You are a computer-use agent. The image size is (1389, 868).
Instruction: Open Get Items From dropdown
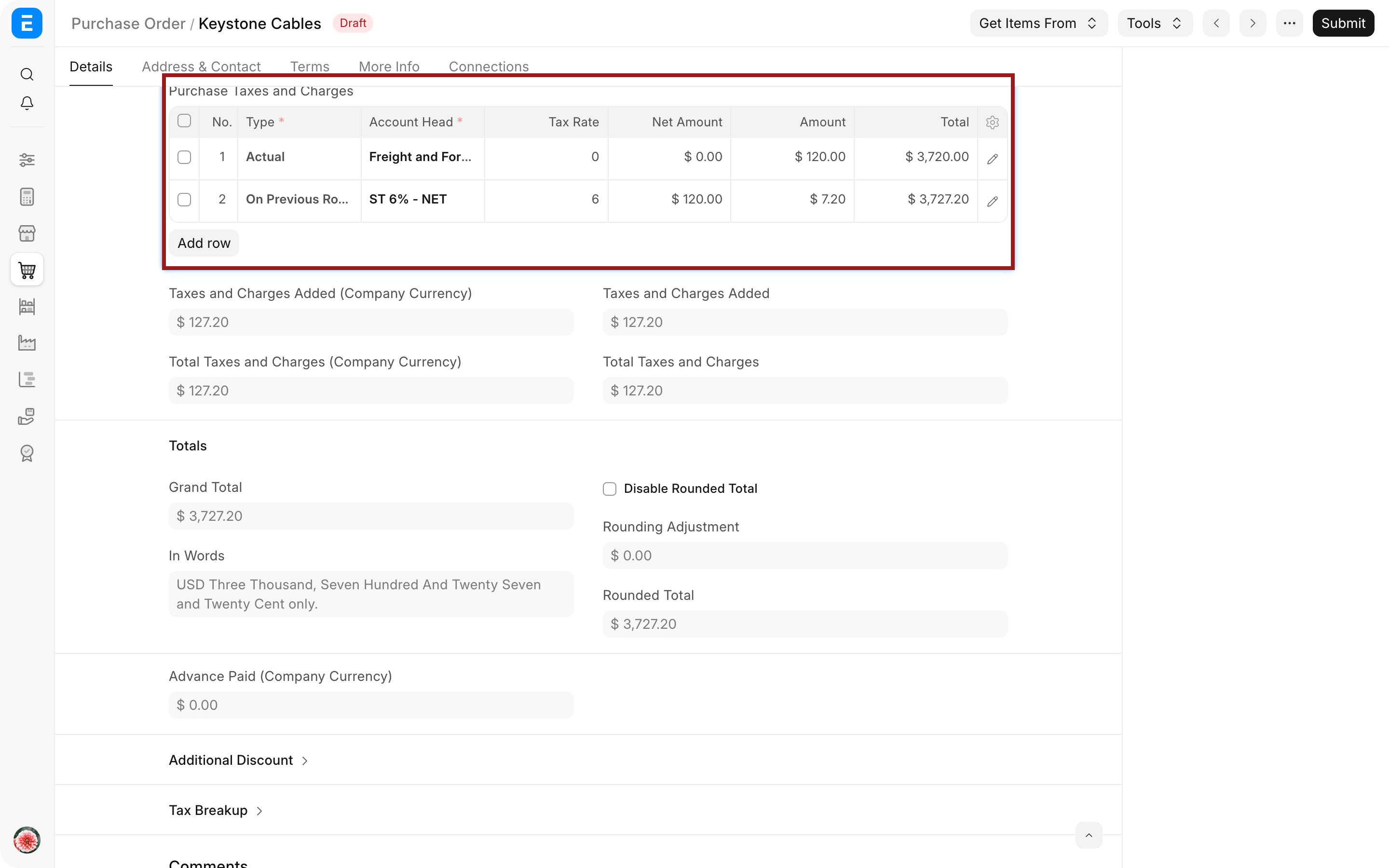[x=1039, y=23]
